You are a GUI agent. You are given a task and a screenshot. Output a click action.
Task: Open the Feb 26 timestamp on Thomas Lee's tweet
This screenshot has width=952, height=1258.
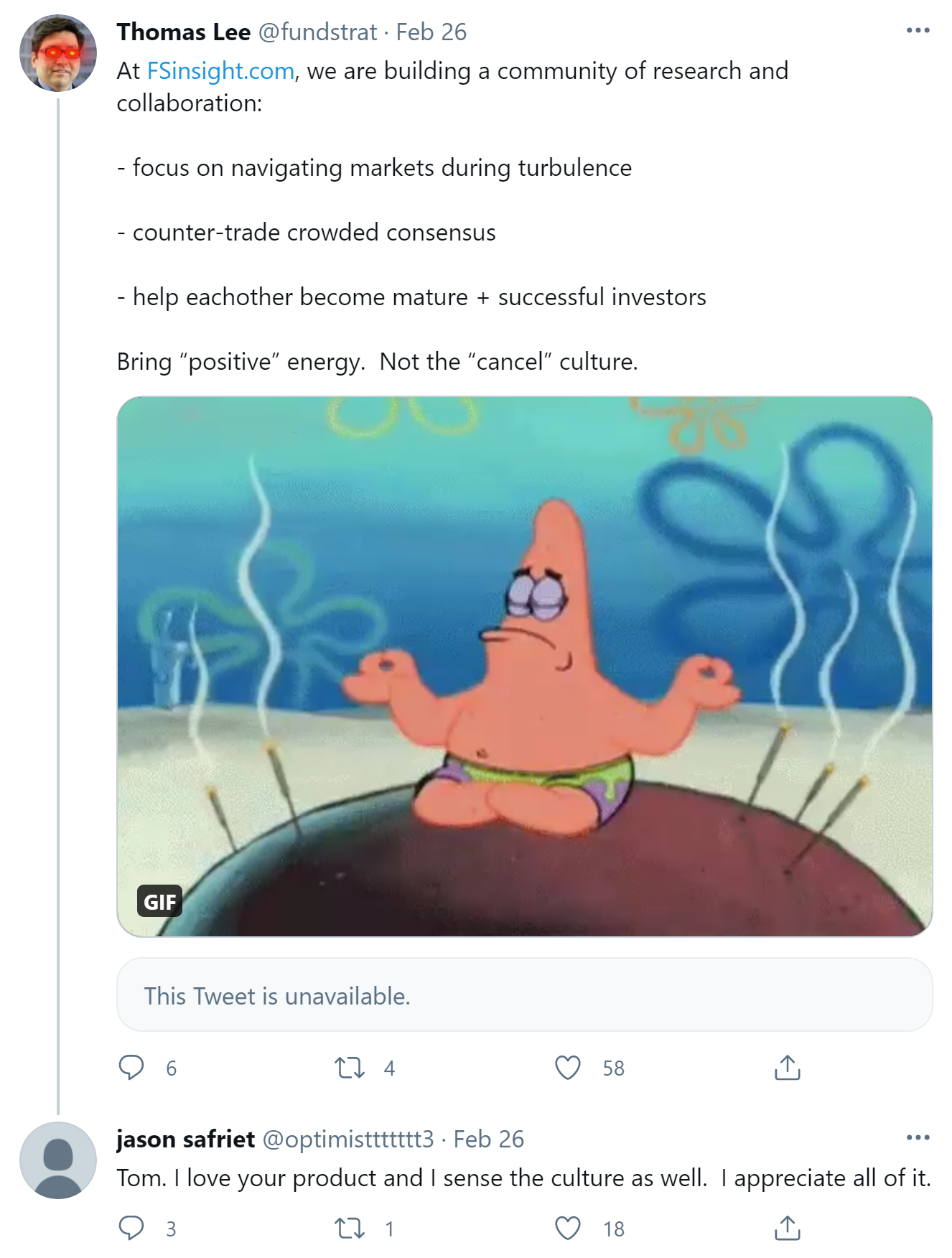[x=431, y=32]
